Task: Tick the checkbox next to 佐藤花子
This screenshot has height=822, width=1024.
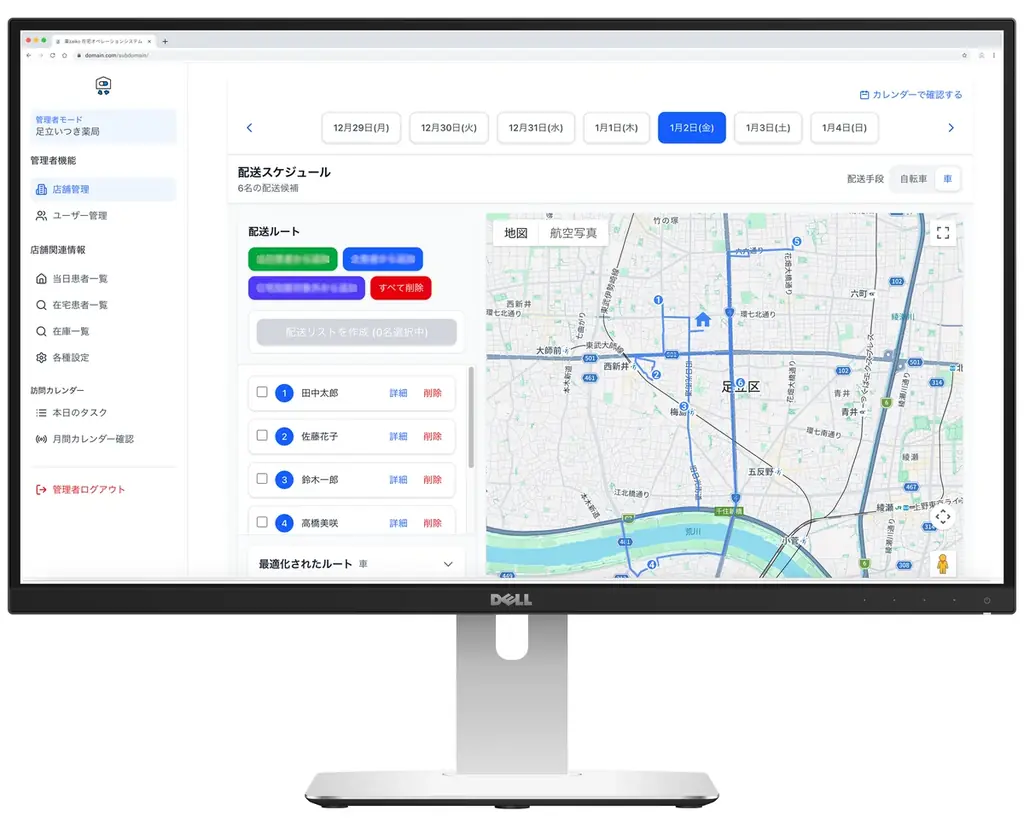Action: [x=262, y=436]
